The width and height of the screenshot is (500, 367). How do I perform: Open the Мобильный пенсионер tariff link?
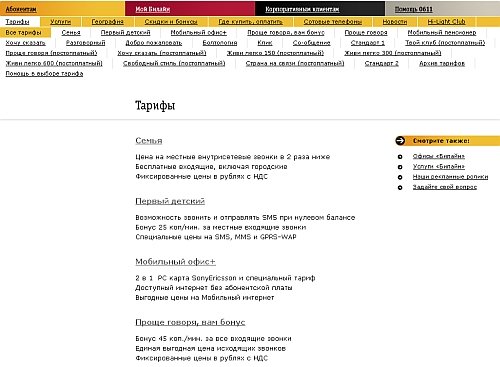(442, 32)
